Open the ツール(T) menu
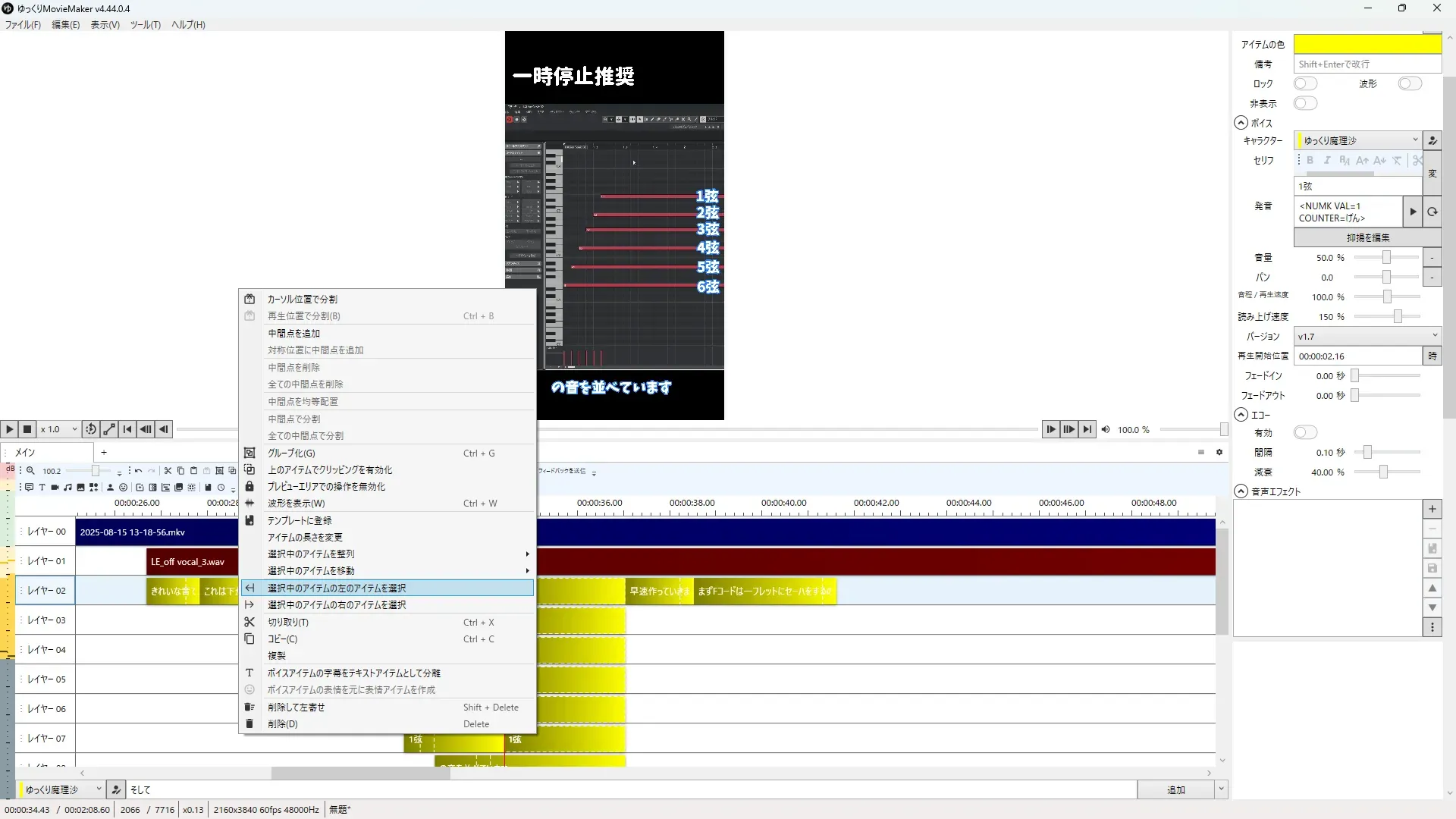1456x819 pixels. pos(145,24)
